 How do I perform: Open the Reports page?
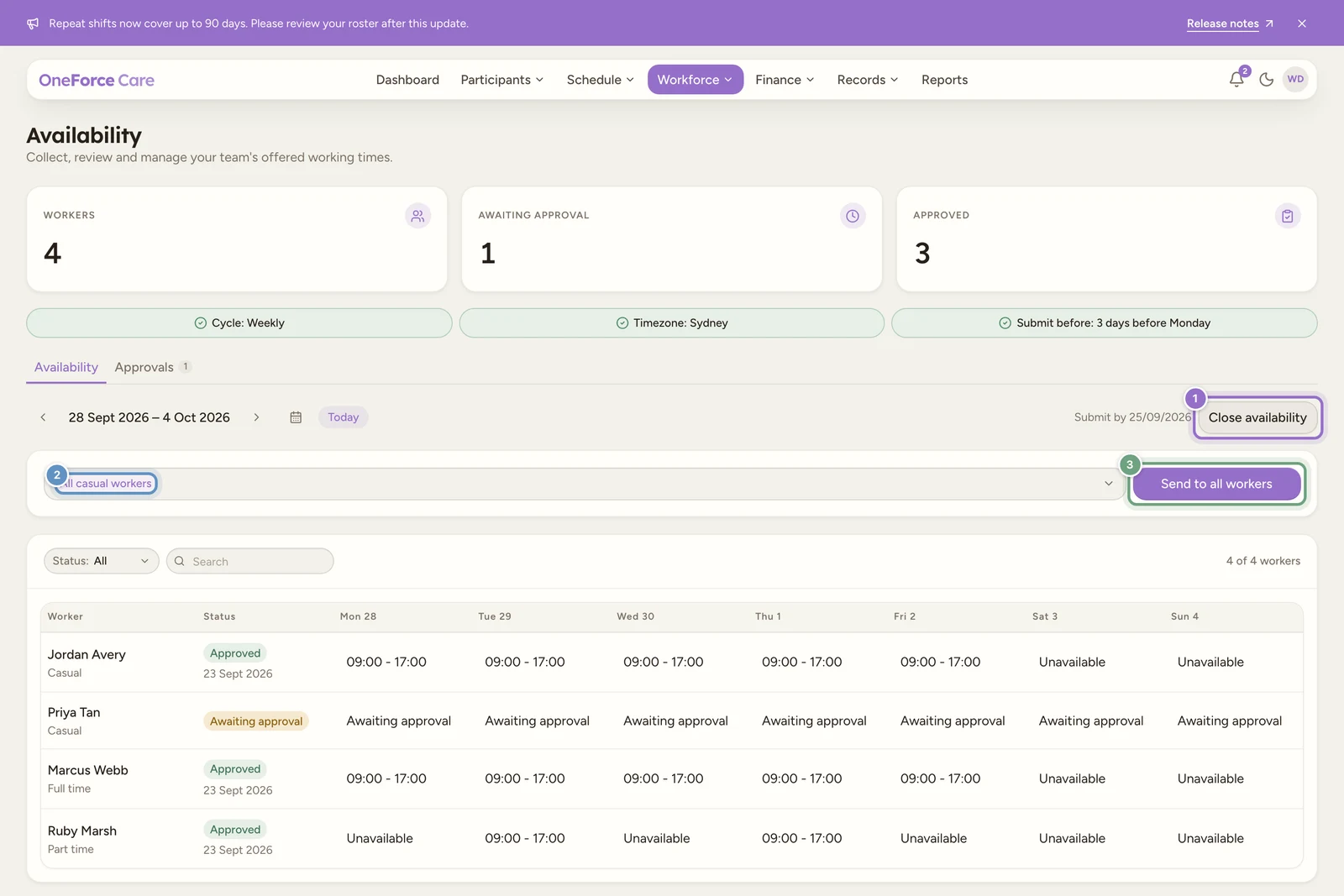click(944, 80)
